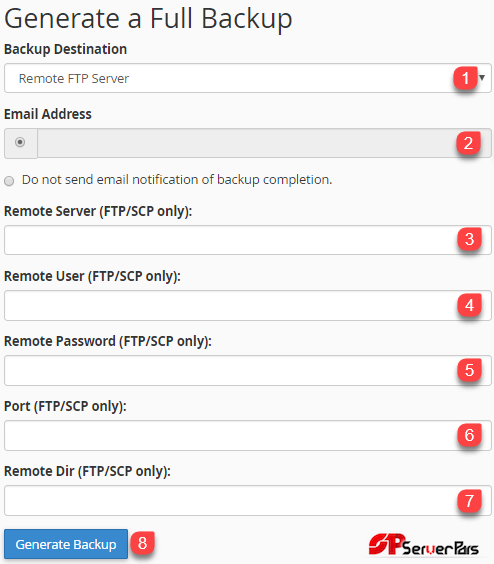Focus the Email Address input field
The width and height of the screenshot is (494, 564).
264,143
